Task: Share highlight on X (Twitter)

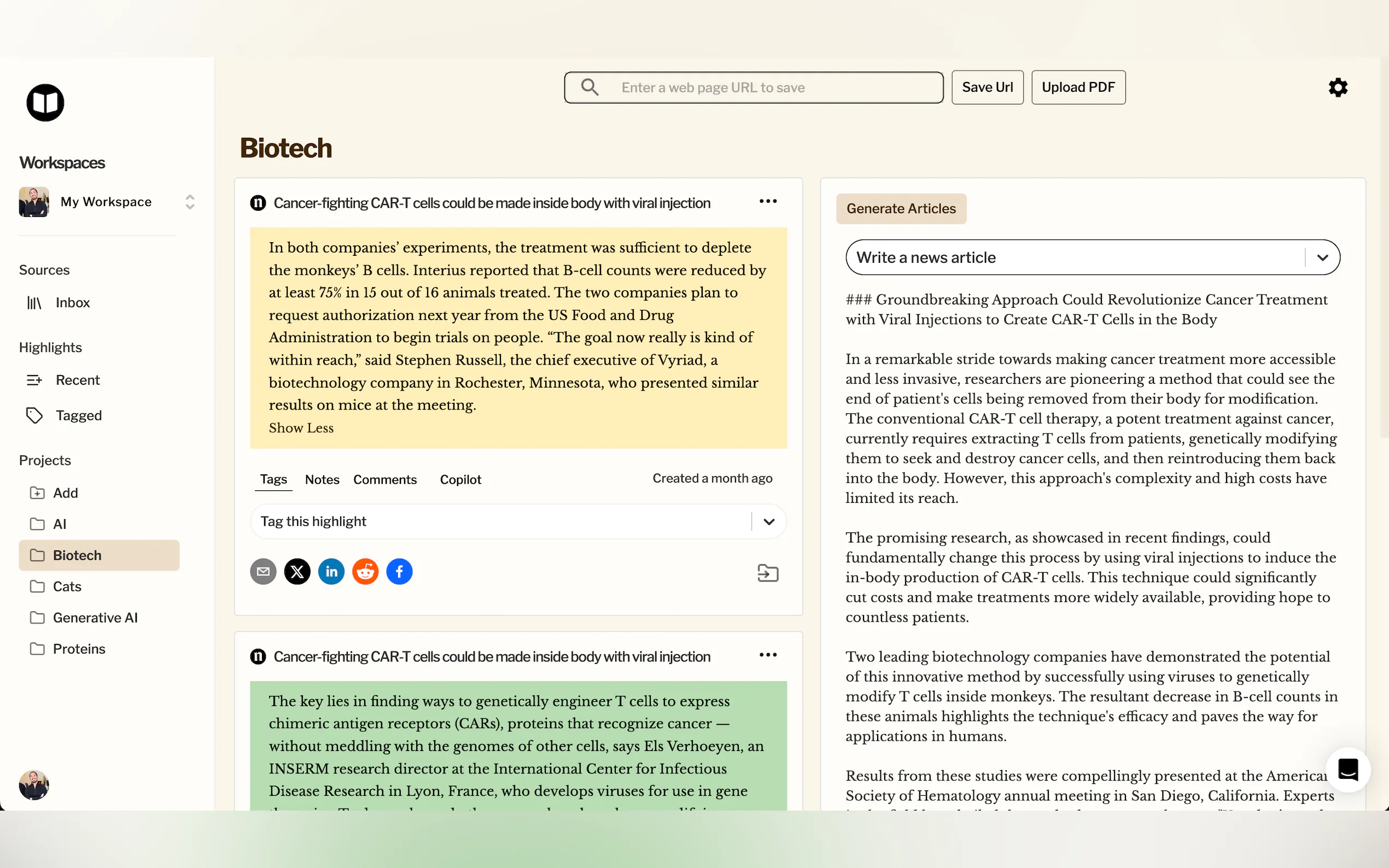Action: tap(297, 571)
